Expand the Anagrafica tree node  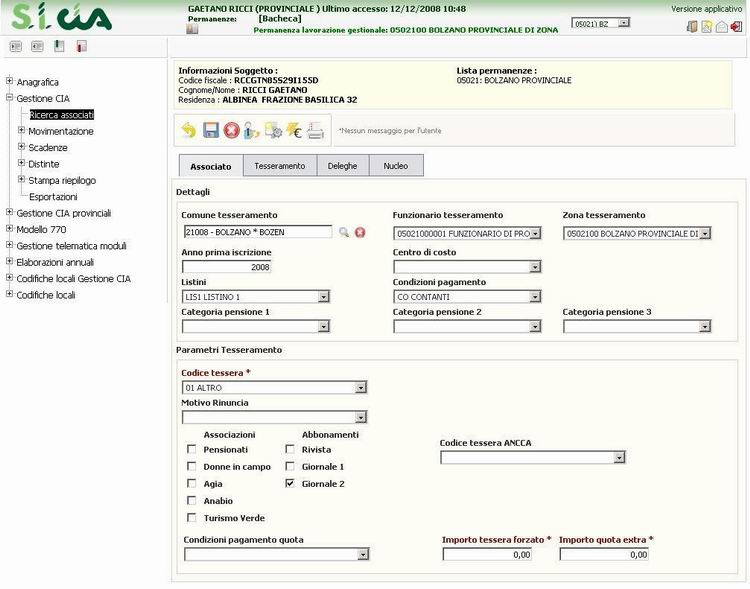click(x=9, y=81)
